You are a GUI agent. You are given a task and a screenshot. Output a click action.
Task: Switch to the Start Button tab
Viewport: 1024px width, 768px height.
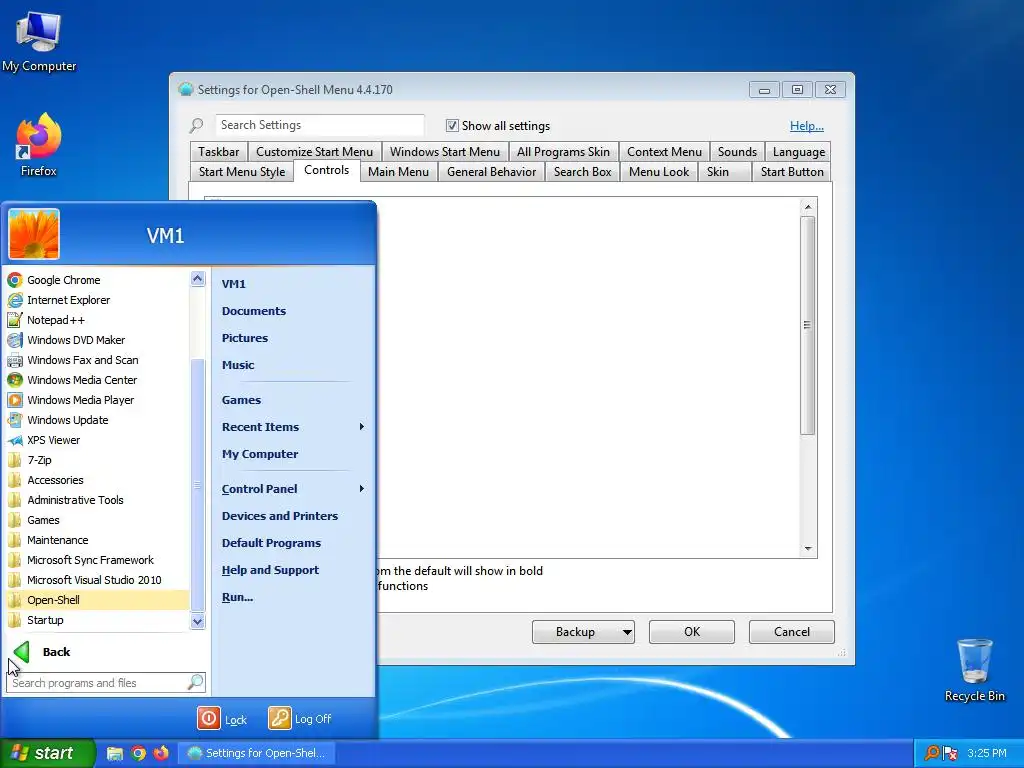792,172
